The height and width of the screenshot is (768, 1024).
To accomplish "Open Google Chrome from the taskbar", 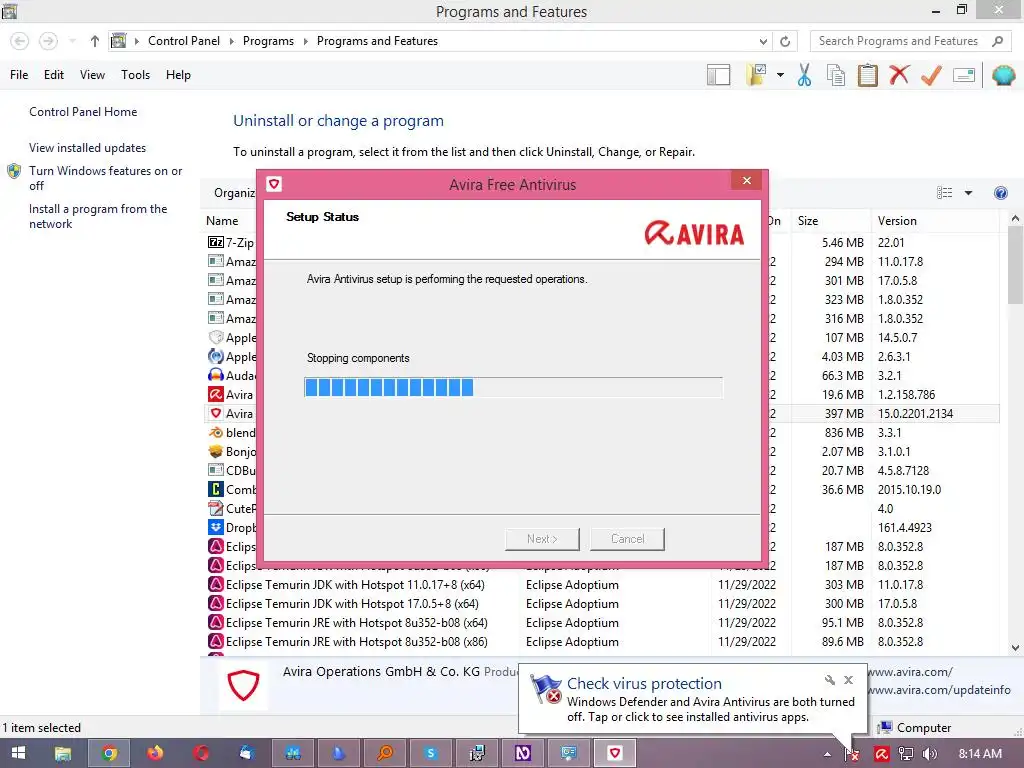I will click(109, 753).
